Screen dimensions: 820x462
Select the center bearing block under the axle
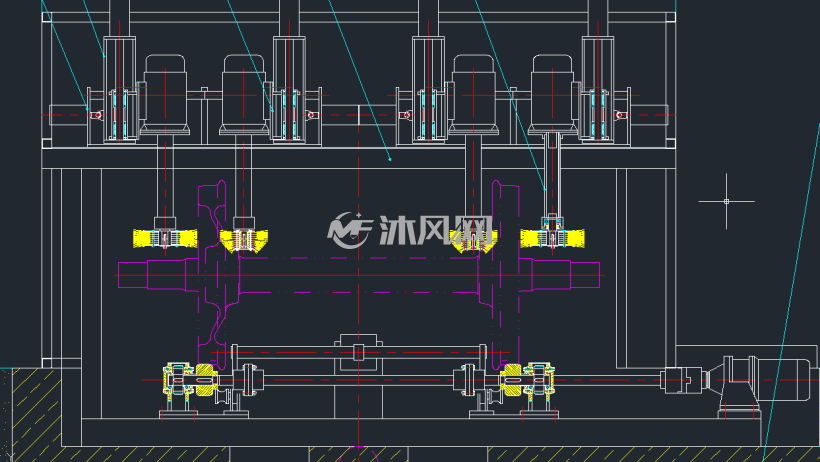point(358,352)
